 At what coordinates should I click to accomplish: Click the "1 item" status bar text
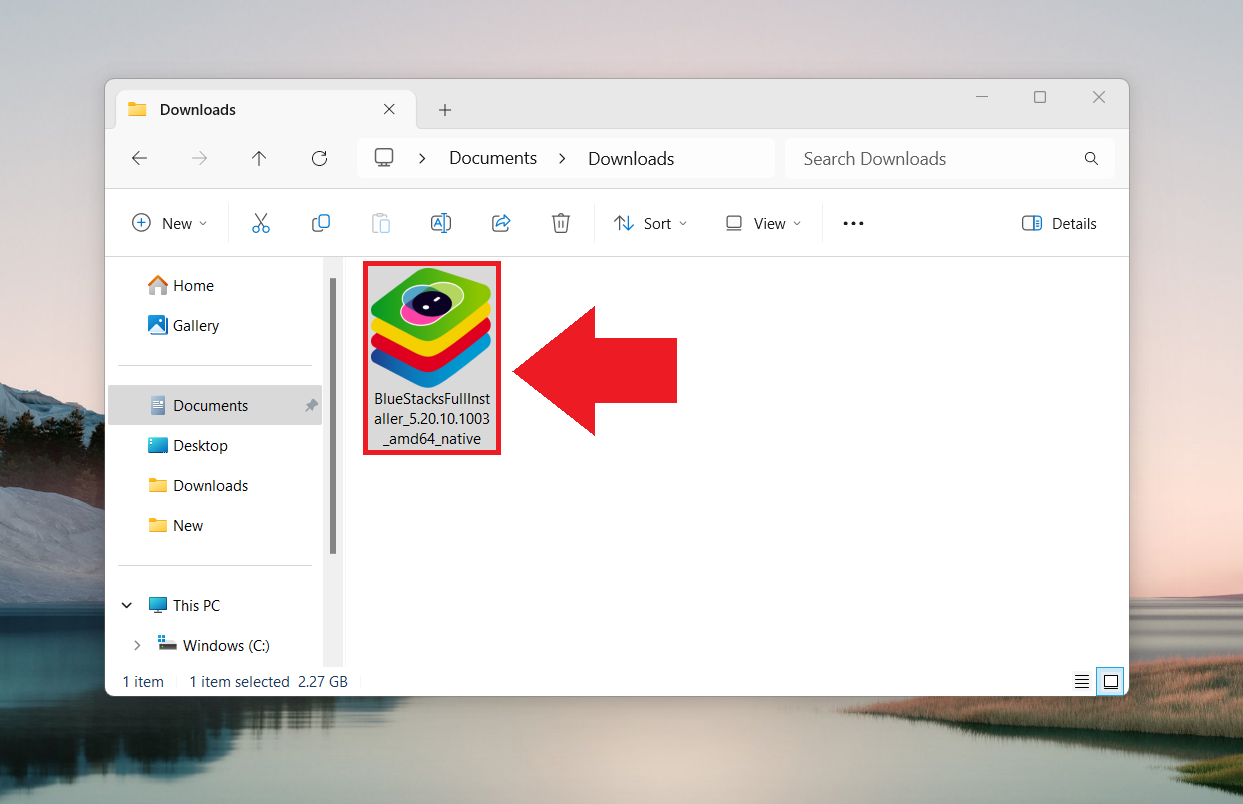point(143,682)
